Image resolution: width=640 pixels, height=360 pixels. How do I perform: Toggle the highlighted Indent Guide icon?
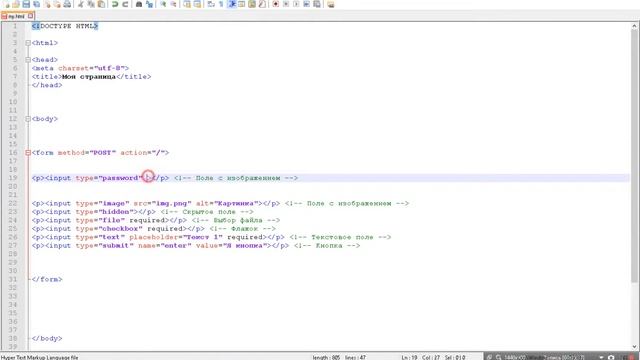[232, 4]
